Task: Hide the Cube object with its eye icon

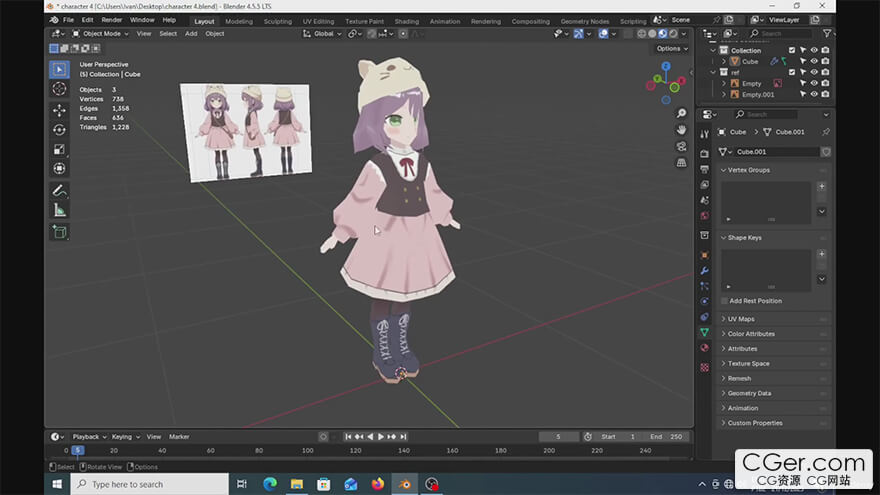Action: pyautogui.click(x=814, y=61)
